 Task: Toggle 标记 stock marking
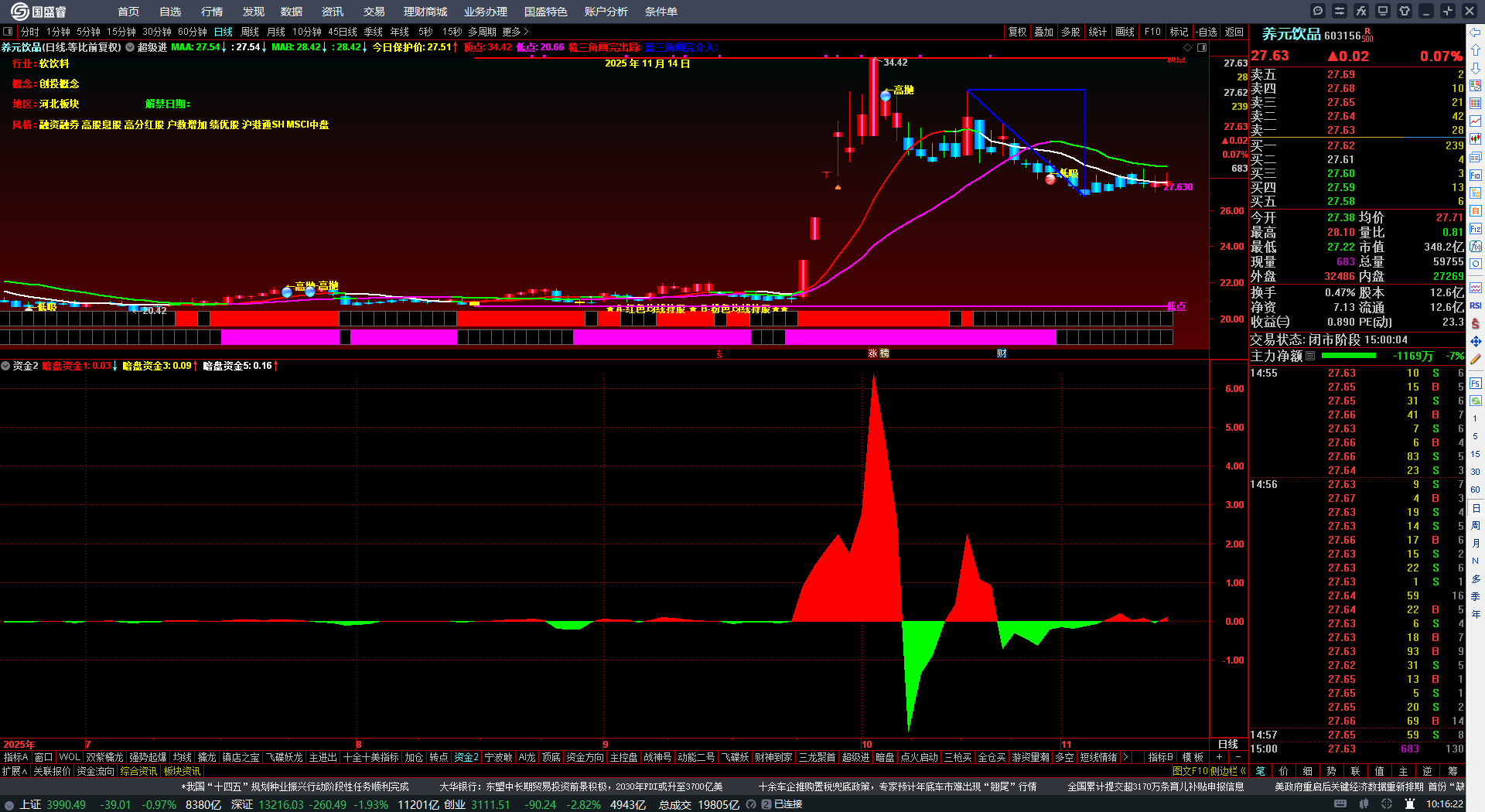pos(1179,32)
